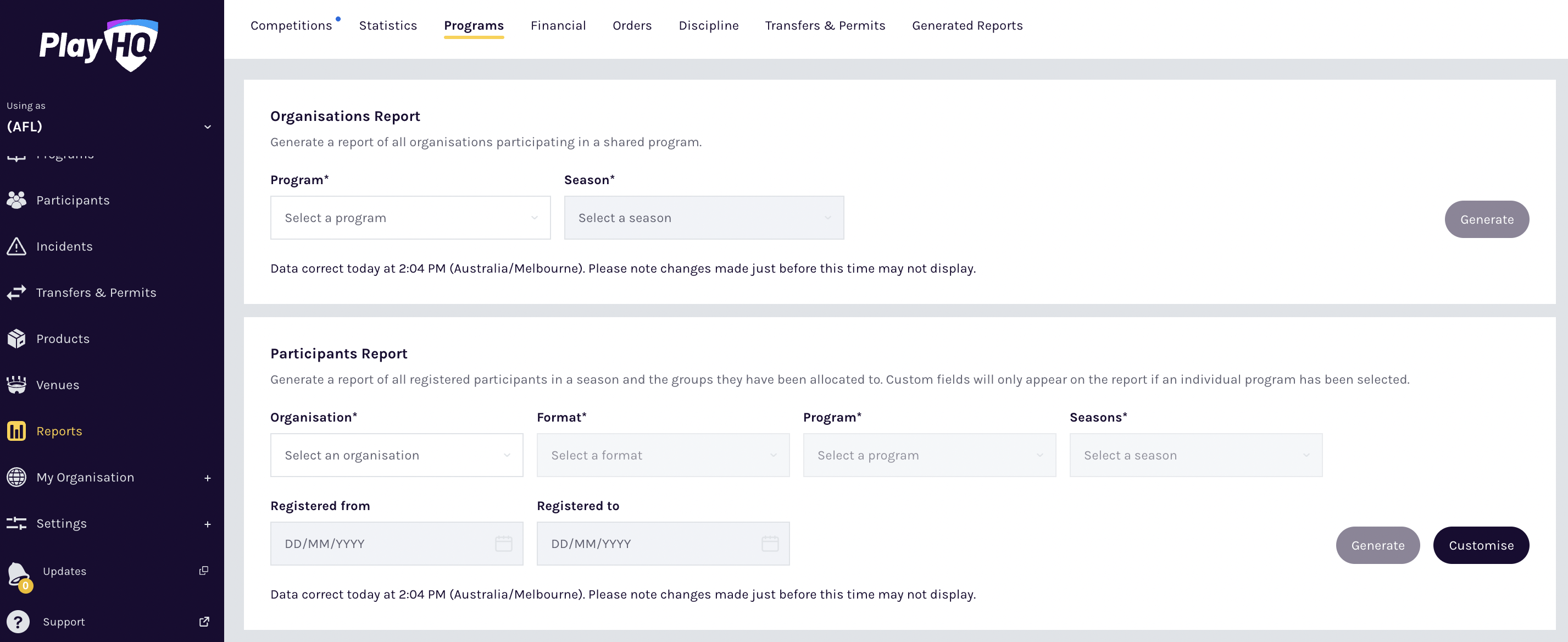Open the Updates bell icon
The width and height of the screenshot is (1568, 642).
pyautogui.click(x=18, y=573)
